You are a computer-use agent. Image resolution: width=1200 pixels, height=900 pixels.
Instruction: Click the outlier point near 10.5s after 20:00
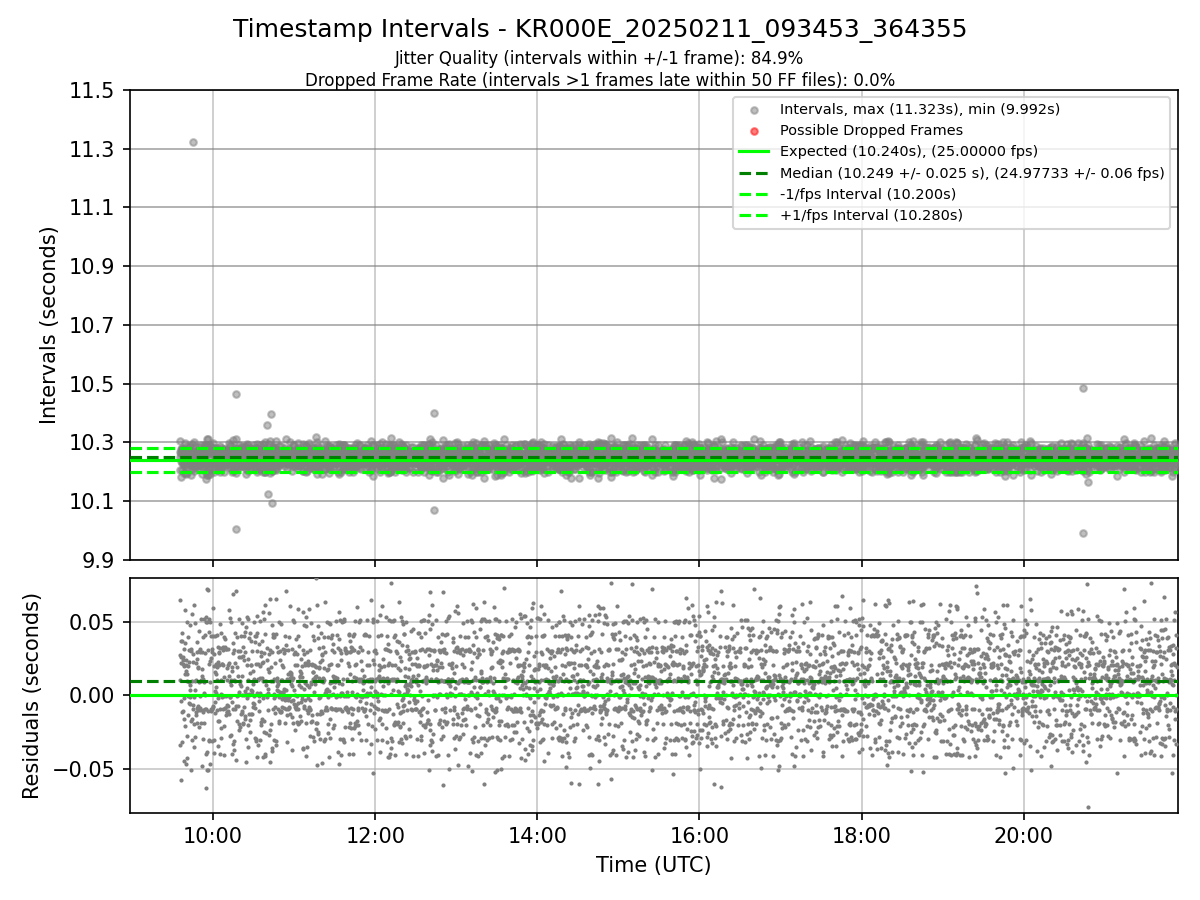[x=1083, y=388]
